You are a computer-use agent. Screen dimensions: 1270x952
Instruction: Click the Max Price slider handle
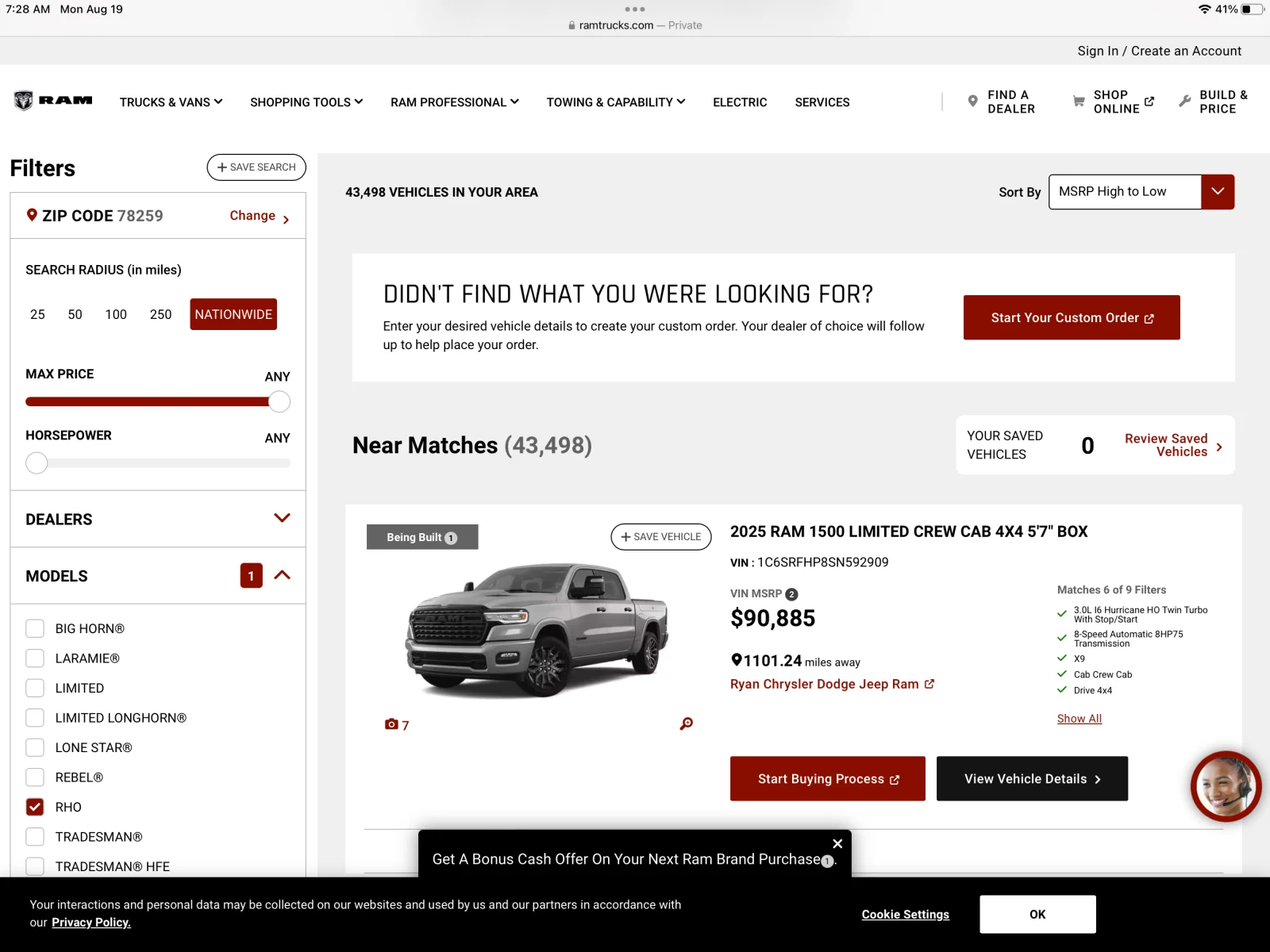279,401
